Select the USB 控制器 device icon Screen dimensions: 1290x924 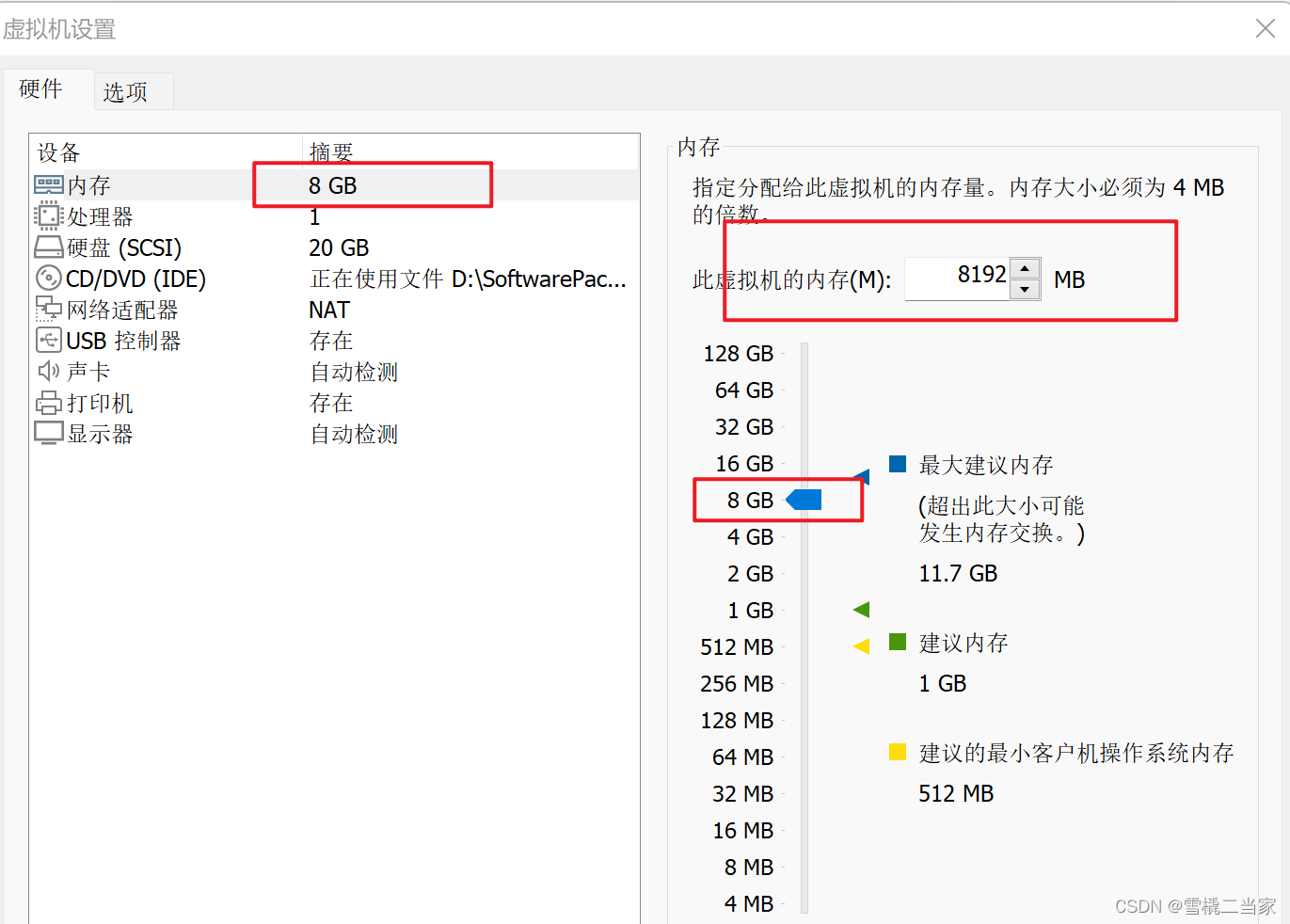(47, 340)
